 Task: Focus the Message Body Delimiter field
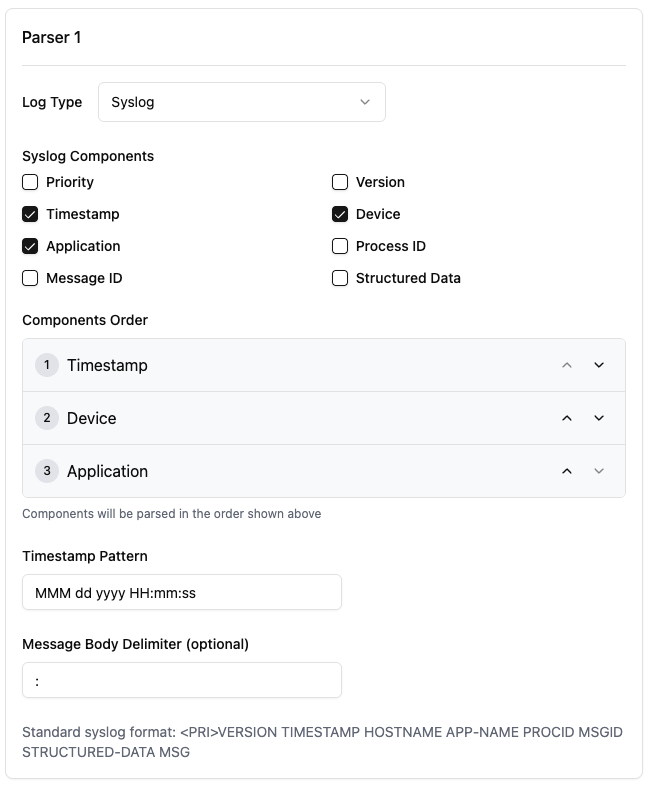point(182,680)
